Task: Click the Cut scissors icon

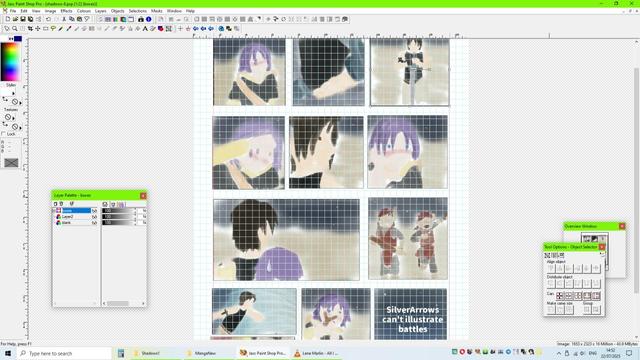Action: coord(64,19)
